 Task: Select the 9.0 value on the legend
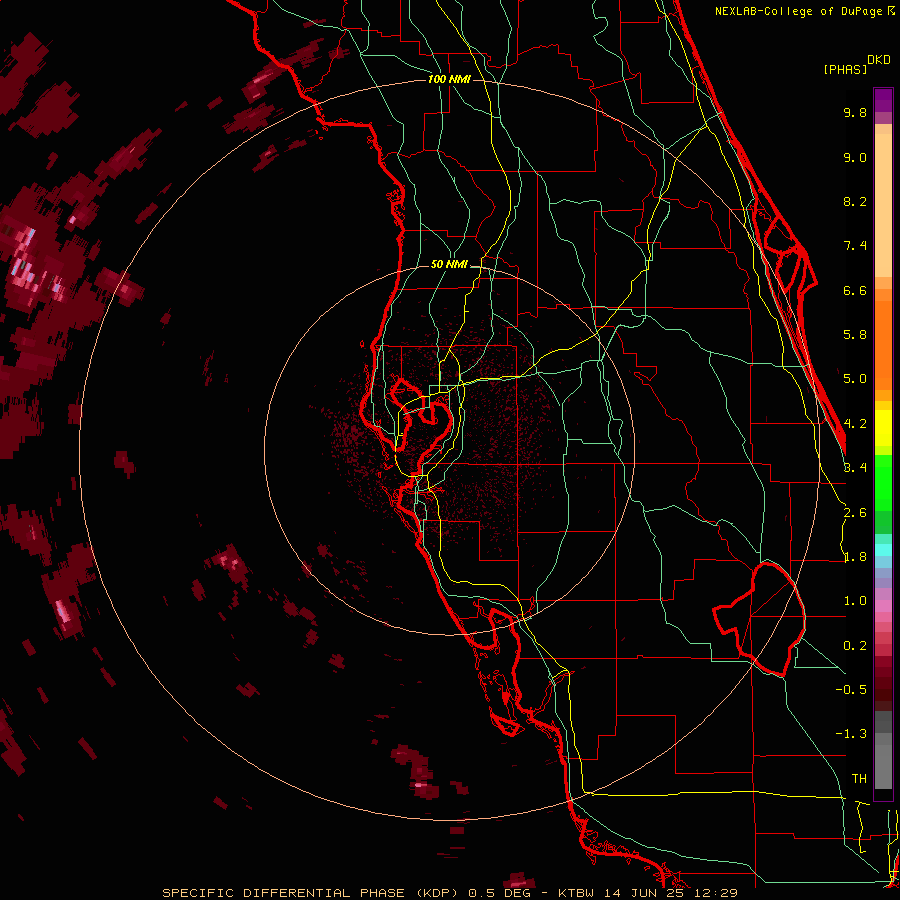coord(855,157)
